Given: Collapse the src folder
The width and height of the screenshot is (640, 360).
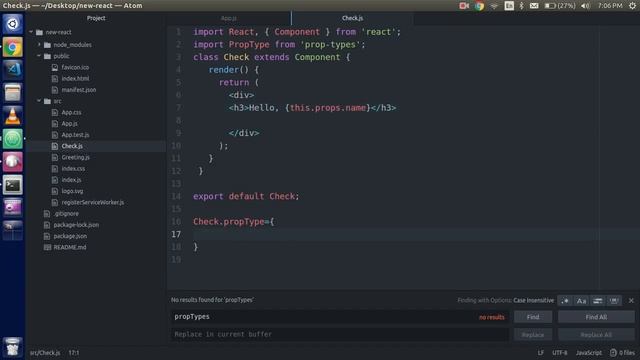Looking at the screenshot, I should pyautogui.click(x=39, y=101).
